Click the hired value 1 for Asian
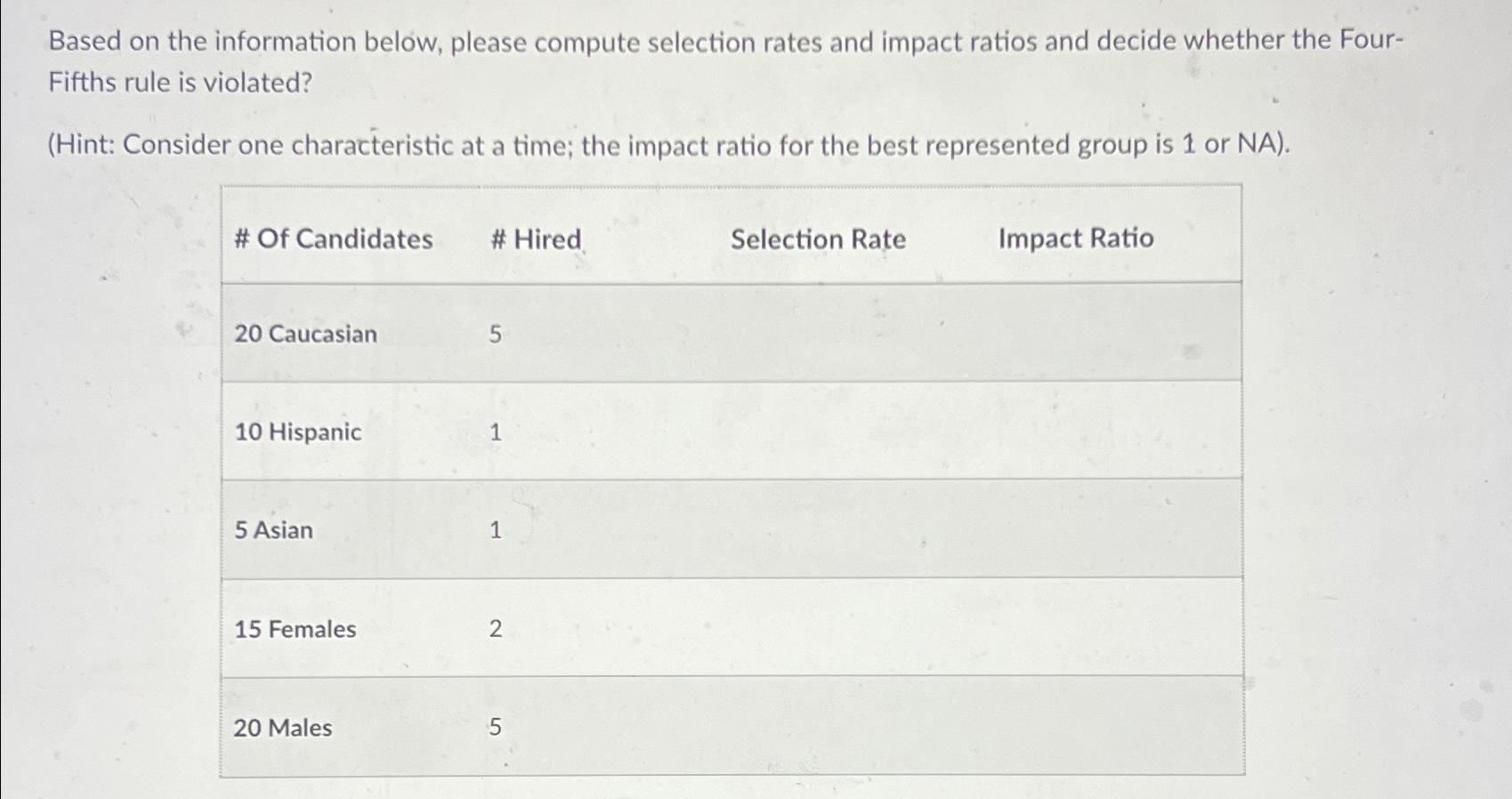This screenshot has height=799, width=1512. [x=496, y=530]
